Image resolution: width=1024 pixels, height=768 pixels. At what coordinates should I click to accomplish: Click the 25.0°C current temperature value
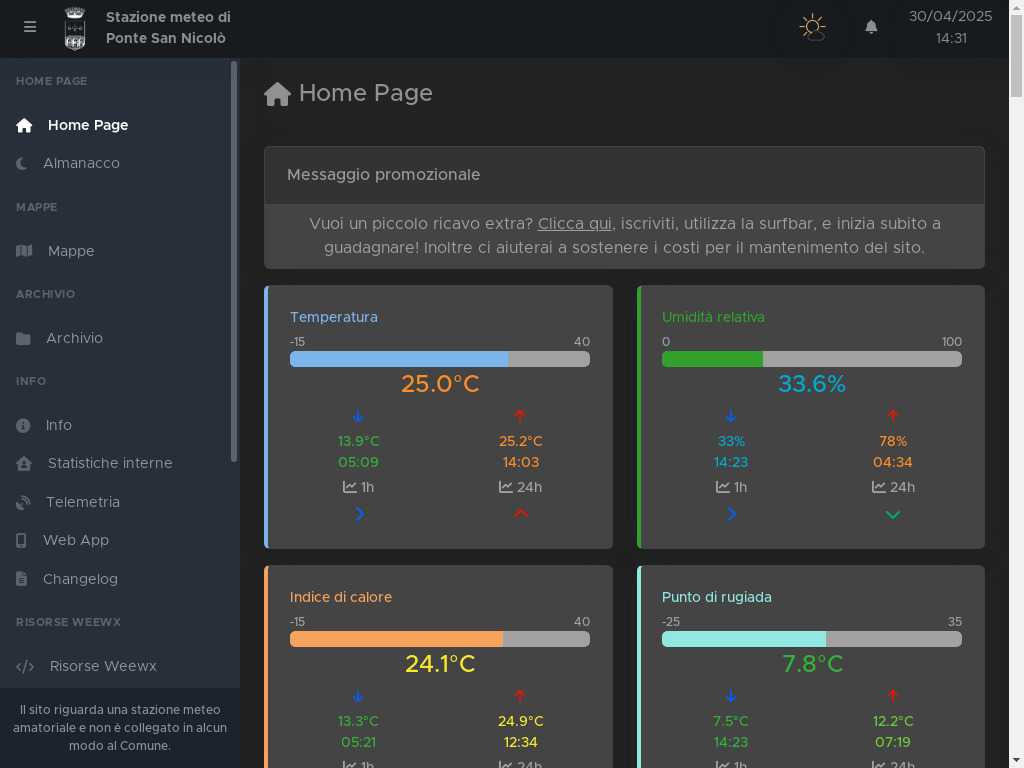(440, 384)
